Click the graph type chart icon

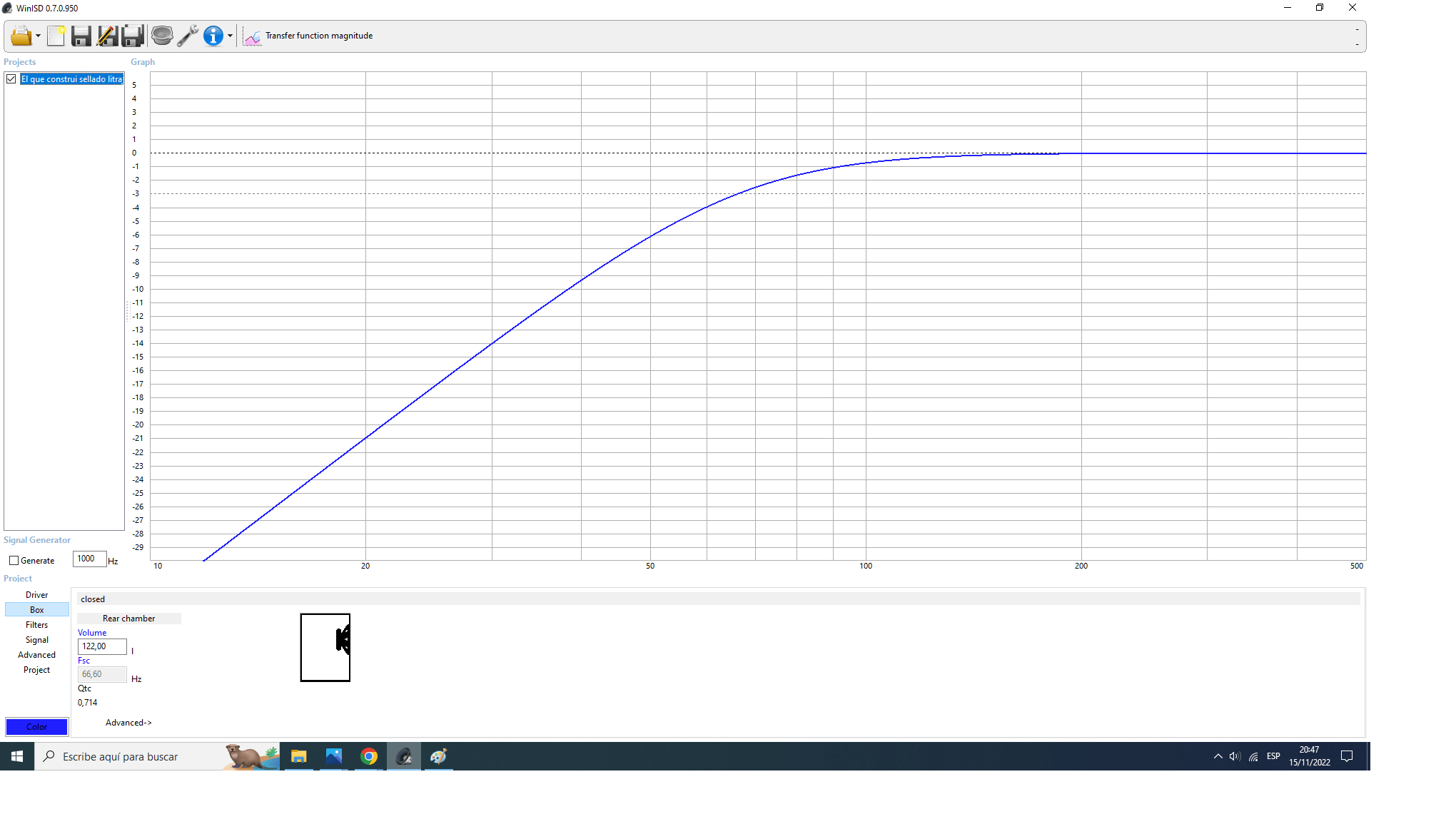pyautogui.click(x=252, y=36)
